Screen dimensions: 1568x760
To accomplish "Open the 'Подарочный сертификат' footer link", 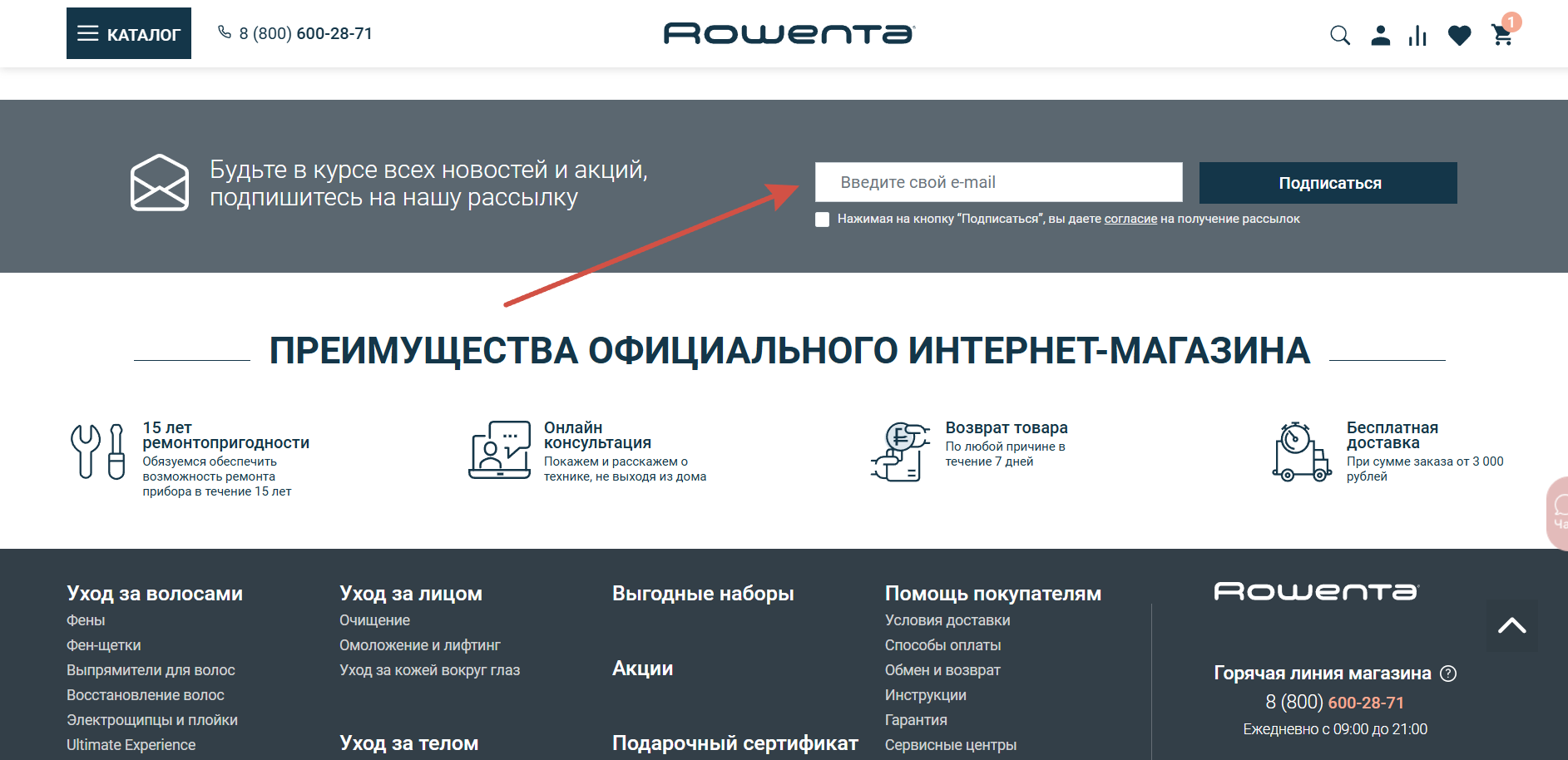I will [x=735, y=743].
